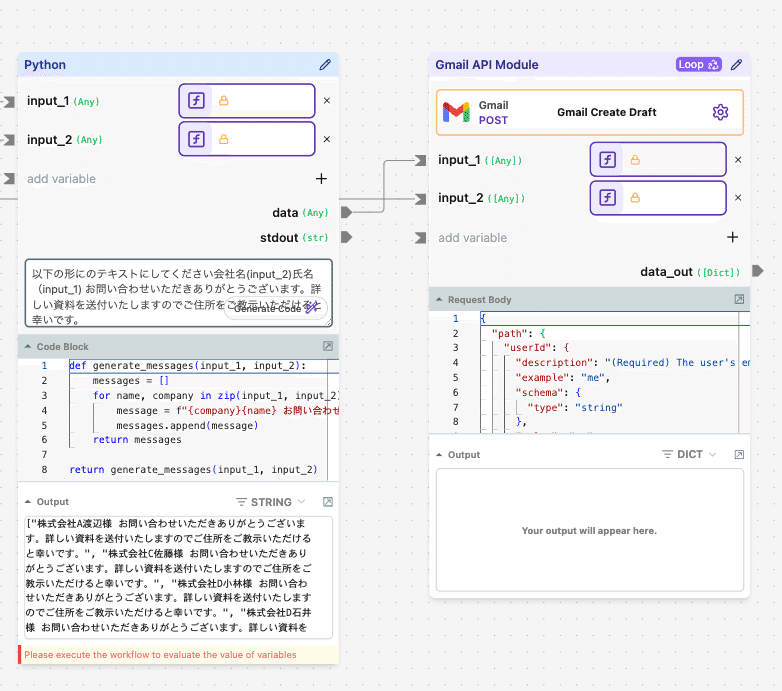
Task: Open Gmail Create Draft settings gear
Action: click(720, 112)
